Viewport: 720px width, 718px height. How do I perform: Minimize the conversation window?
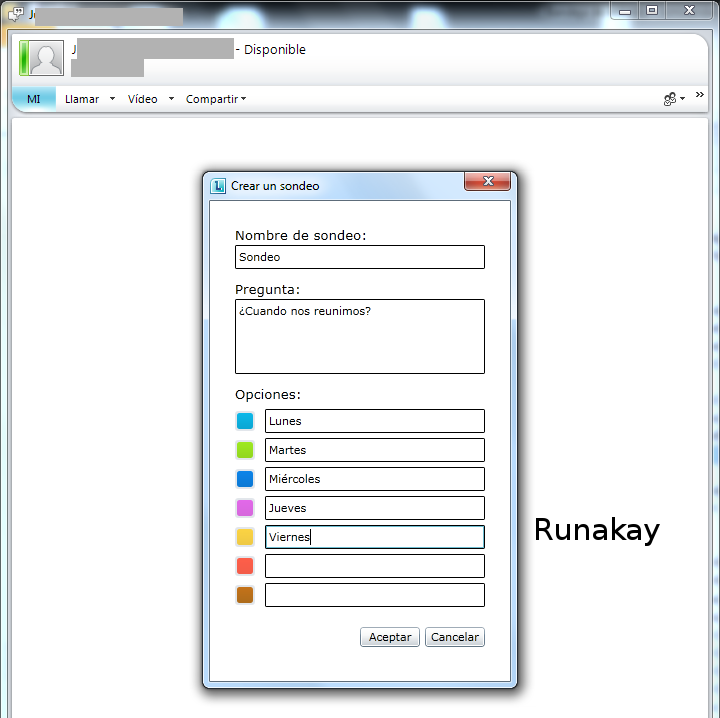[x=624, y=11]
